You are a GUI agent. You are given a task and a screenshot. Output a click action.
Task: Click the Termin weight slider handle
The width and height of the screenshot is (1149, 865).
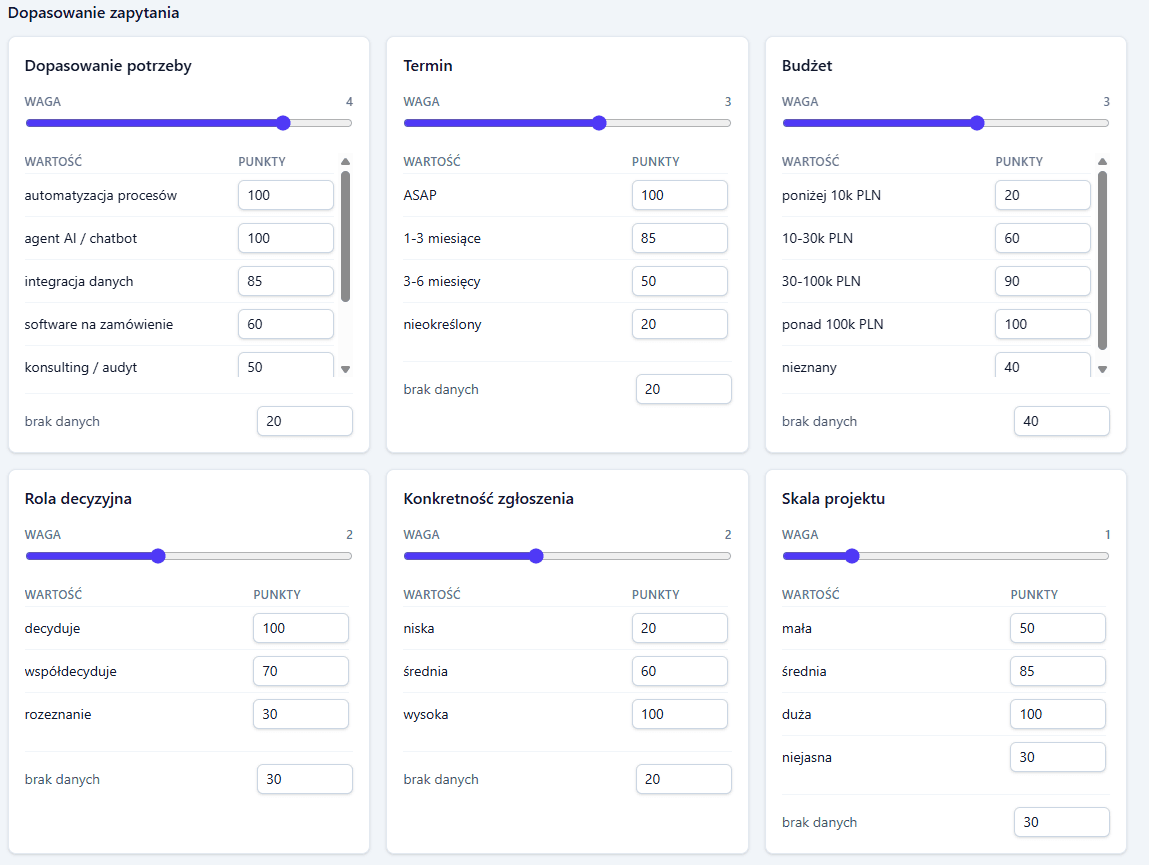coord(599,123)
